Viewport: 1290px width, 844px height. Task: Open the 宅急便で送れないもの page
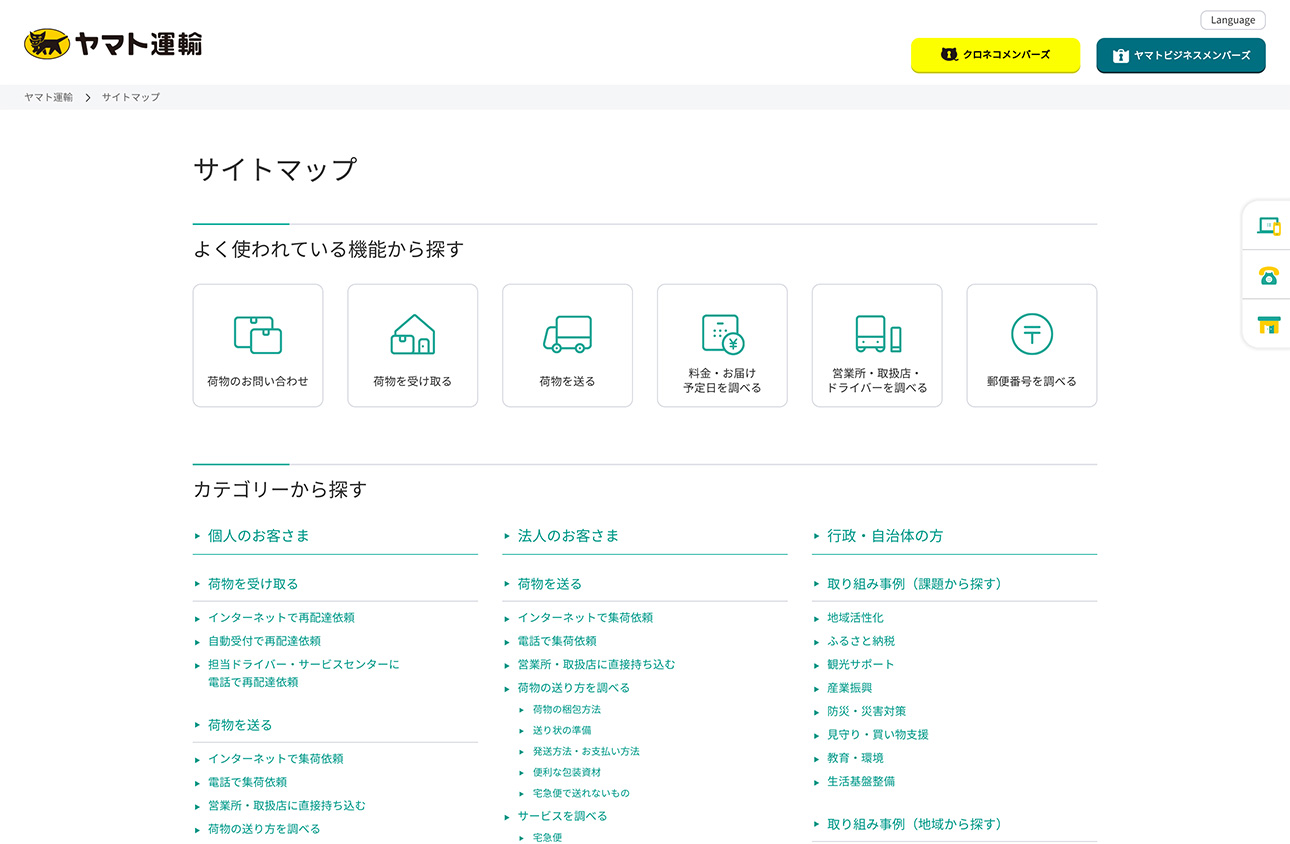coord(579,792)
